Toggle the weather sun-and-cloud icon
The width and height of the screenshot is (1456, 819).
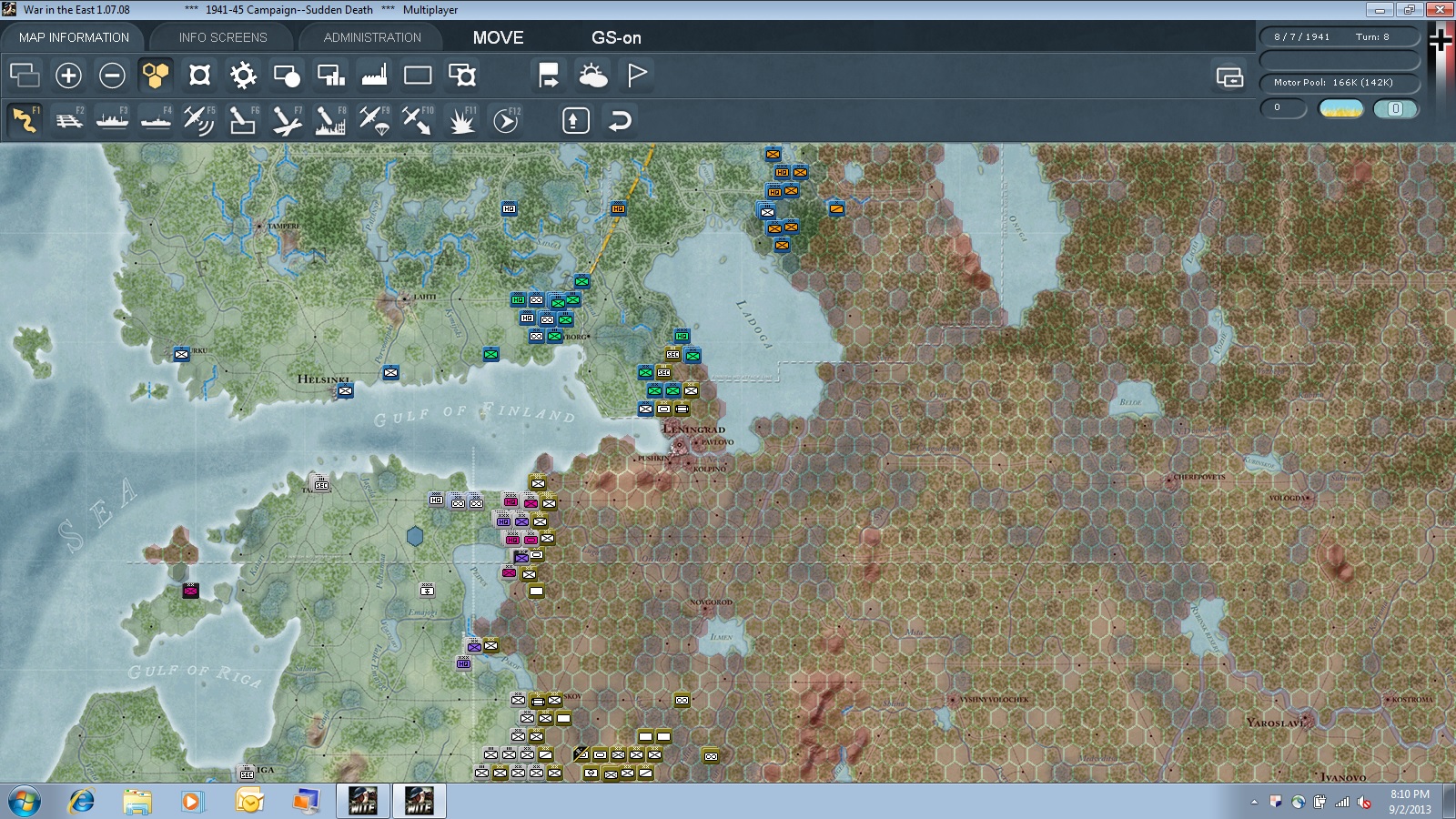(592, 75)
